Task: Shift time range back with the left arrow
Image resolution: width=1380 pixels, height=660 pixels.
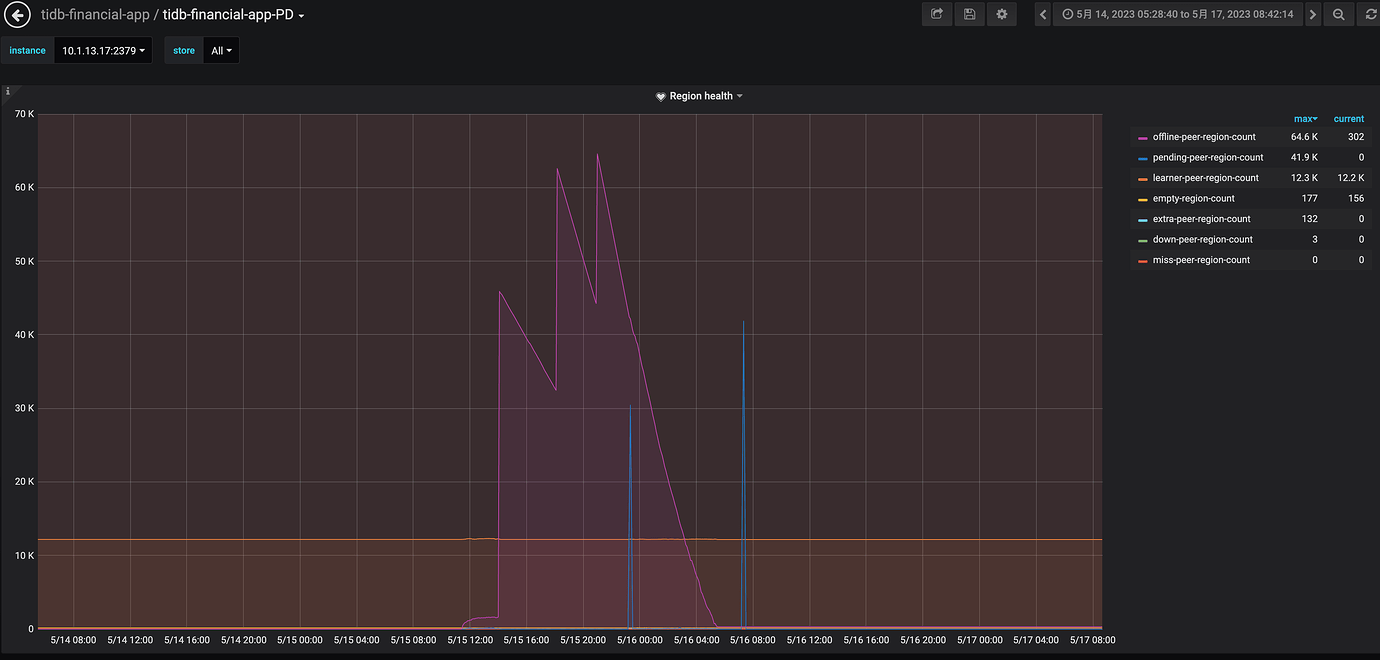Action: (1041, 14)
